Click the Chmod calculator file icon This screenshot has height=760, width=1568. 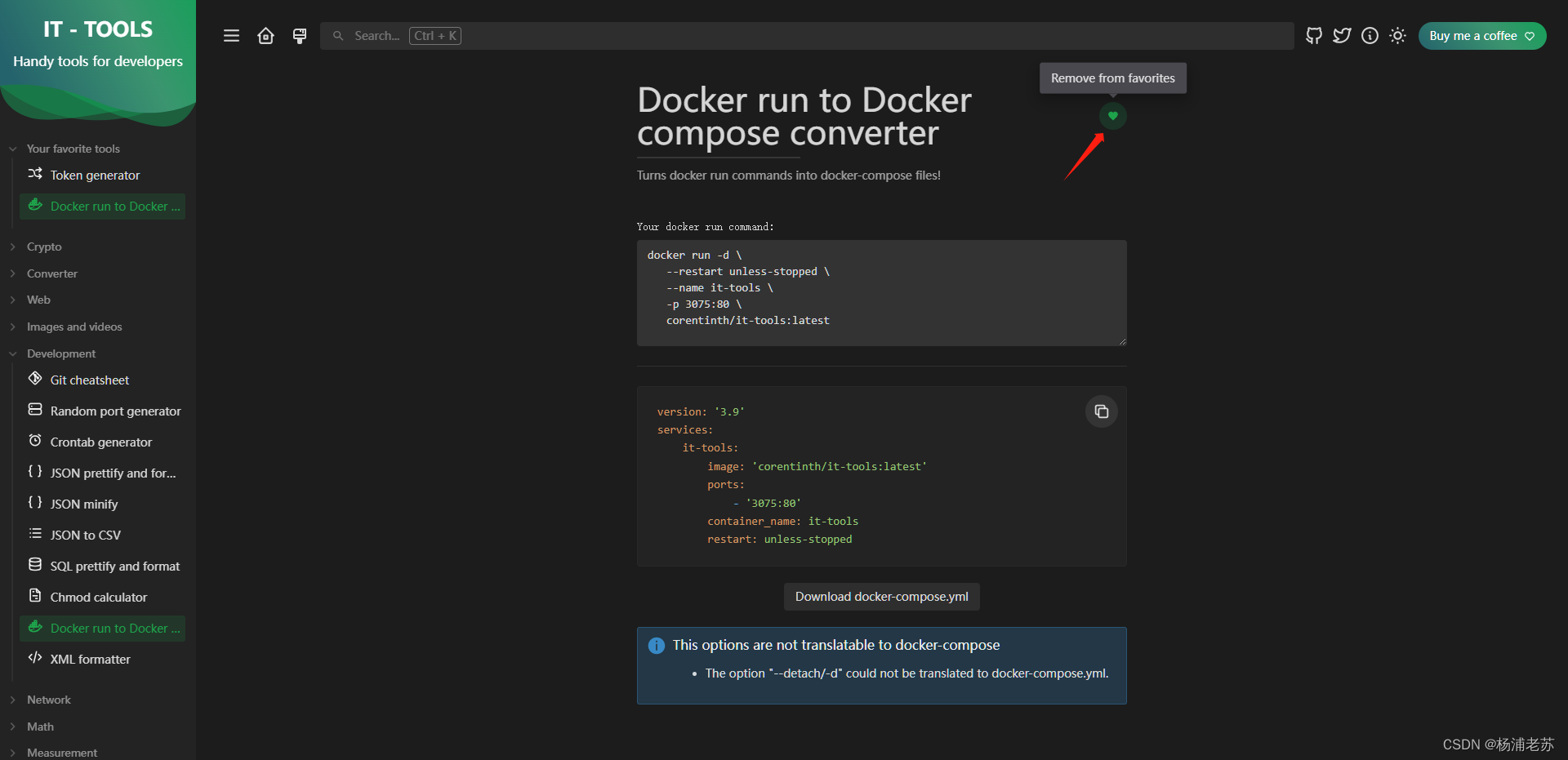pos(35,596)
